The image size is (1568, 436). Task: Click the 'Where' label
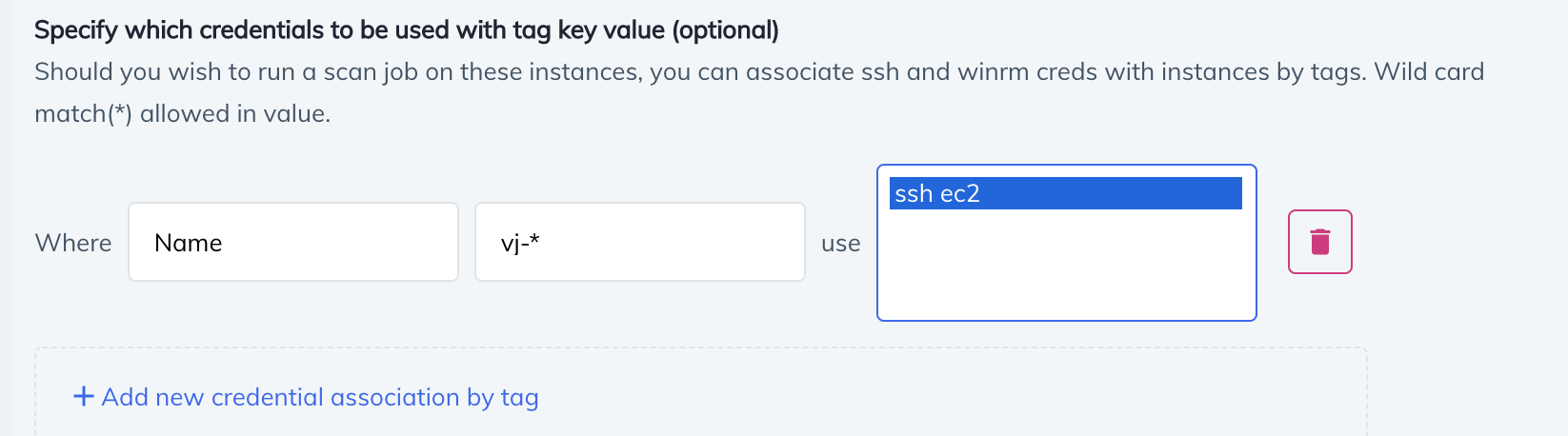pyautogui.click(x=73, y=243)
